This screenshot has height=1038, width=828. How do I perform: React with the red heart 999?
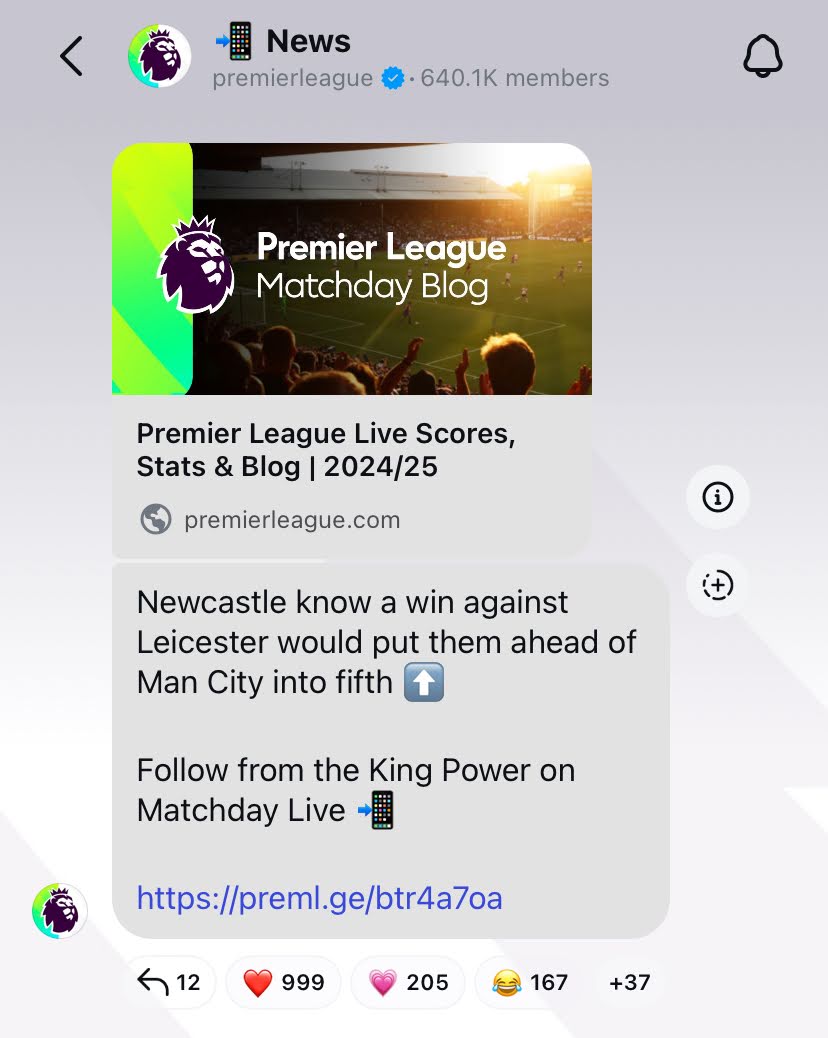tap(284, 982)
